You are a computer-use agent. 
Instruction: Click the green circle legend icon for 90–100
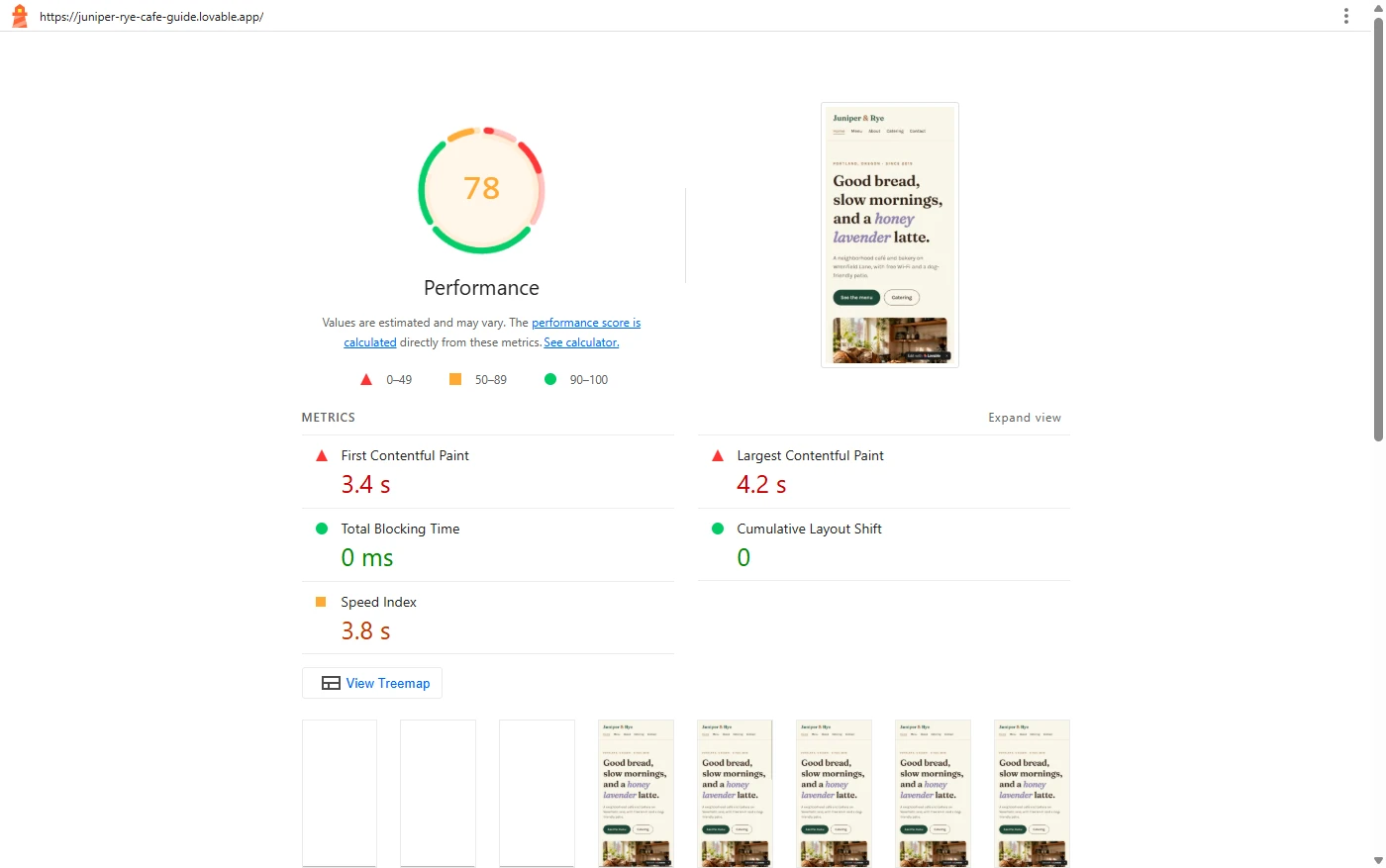550,379
